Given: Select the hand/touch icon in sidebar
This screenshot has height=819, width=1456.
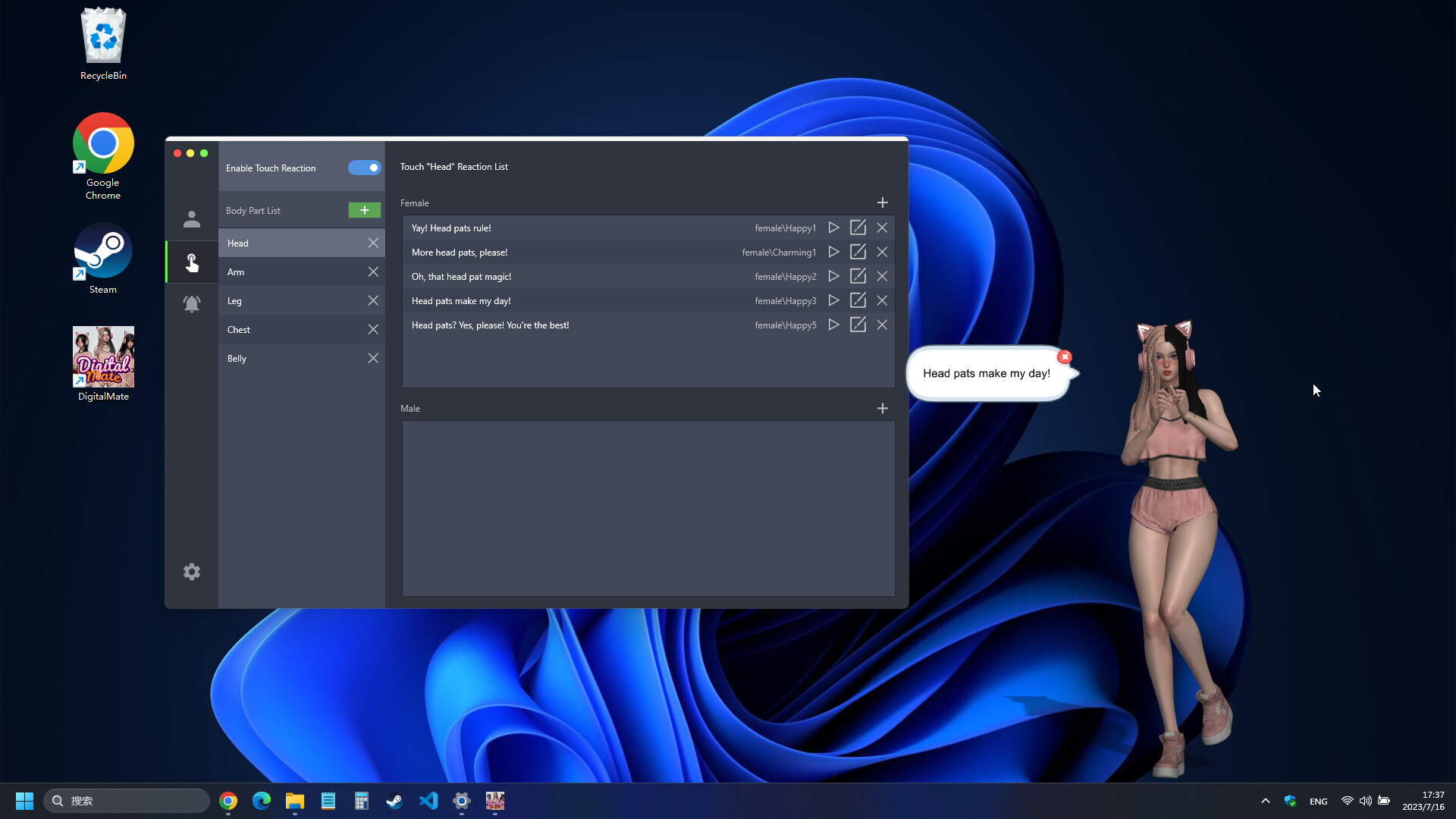Looking at the screenshot, I should coord(192,261).
